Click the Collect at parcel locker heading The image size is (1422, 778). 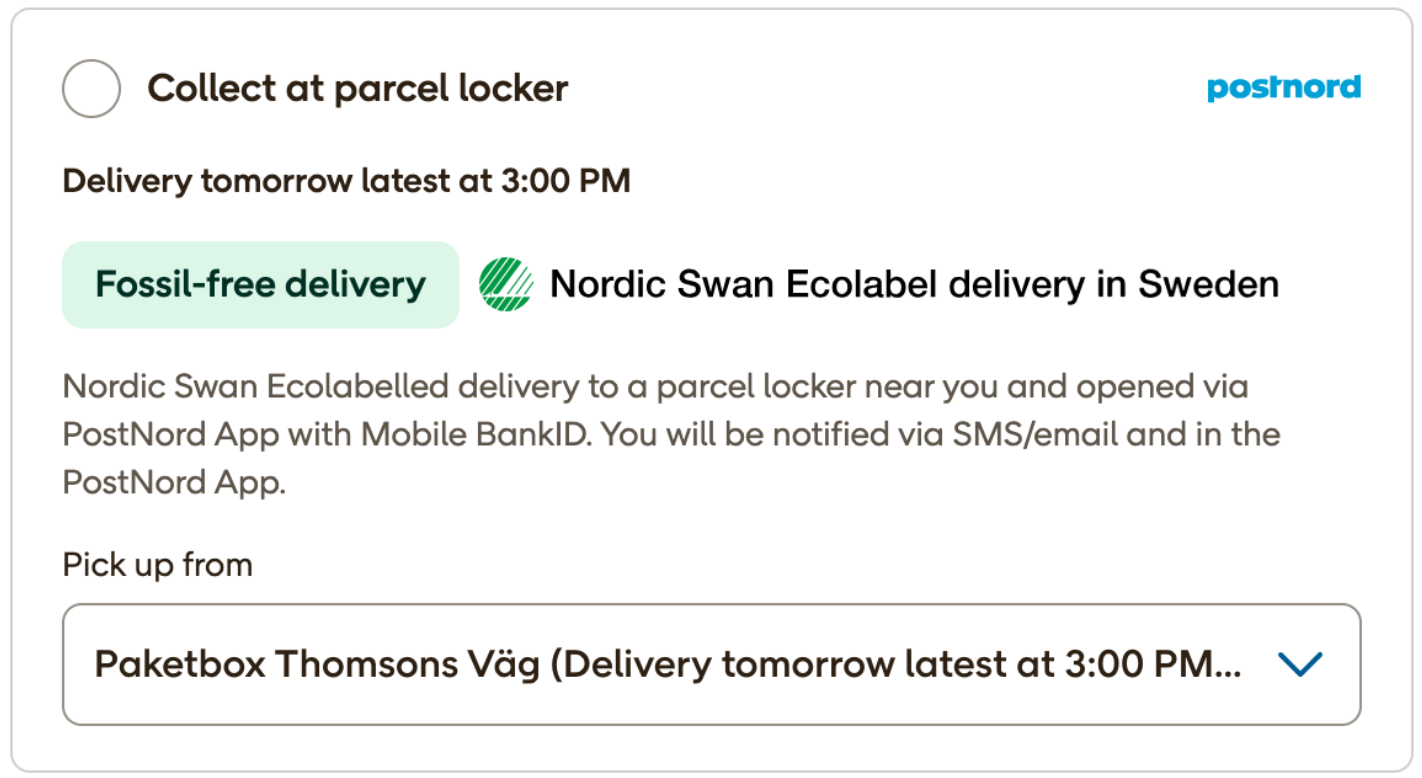(357, 88)
